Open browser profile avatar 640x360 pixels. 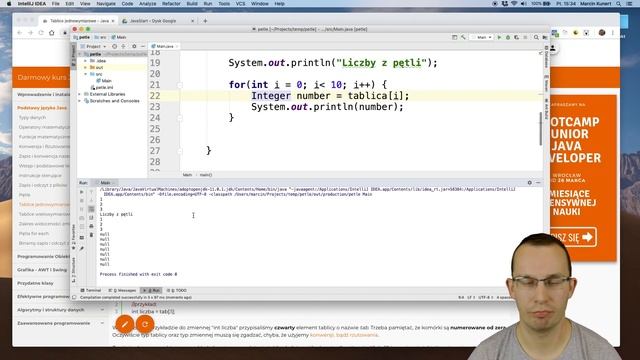tap(602, 33)
